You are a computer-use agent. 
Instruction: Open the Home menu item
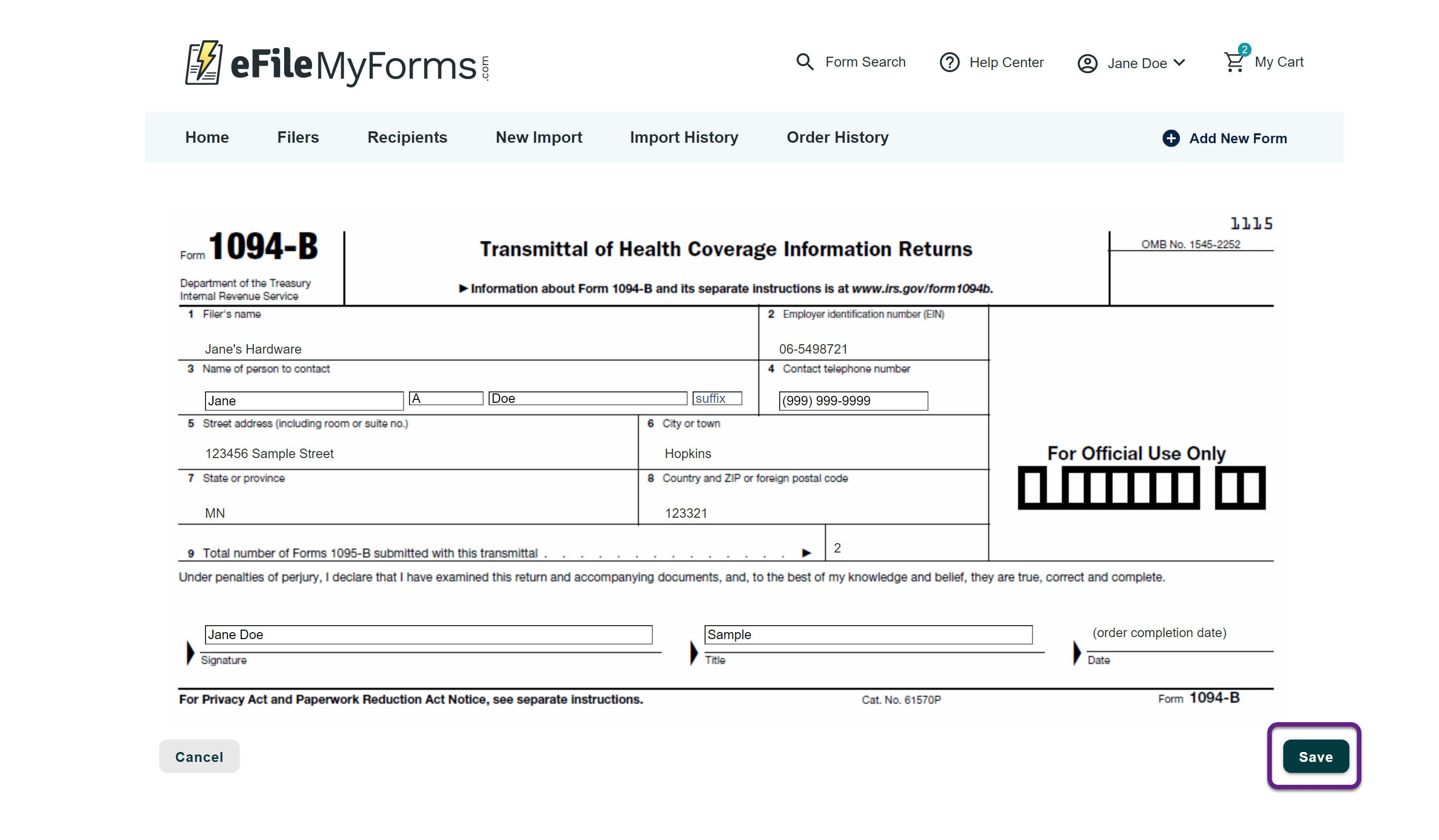(x=206, y=138)
